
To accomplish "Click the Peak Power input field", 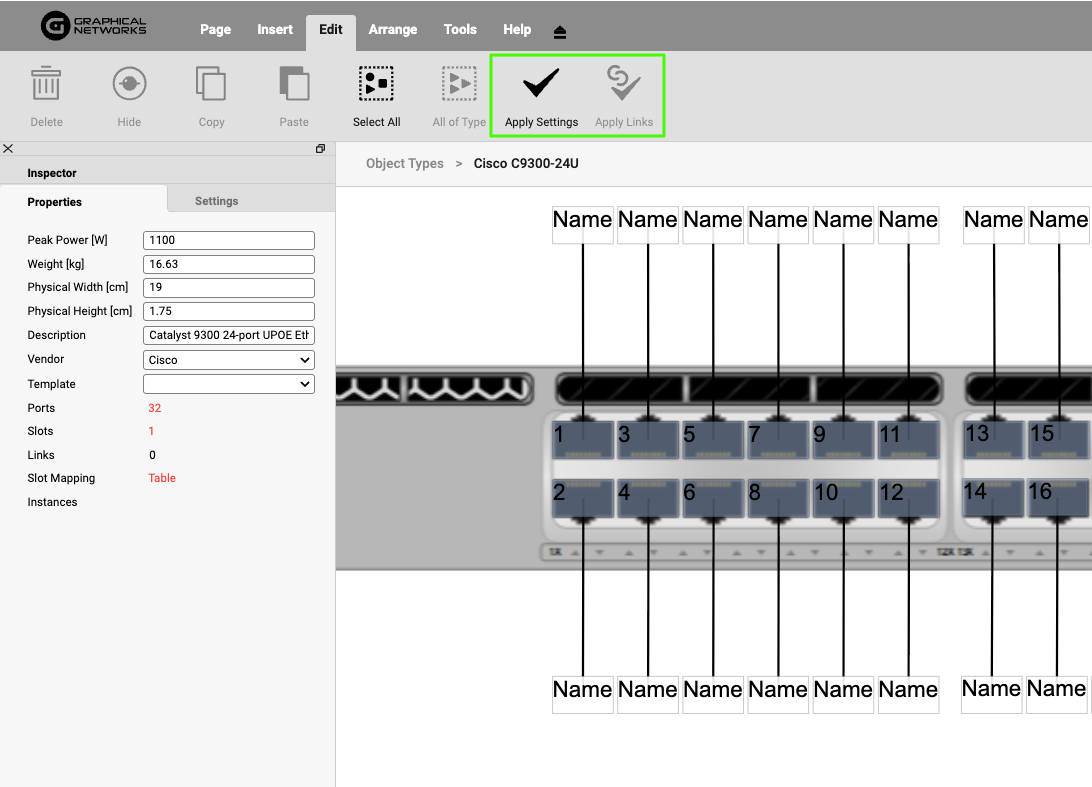I will click(229, 240).
